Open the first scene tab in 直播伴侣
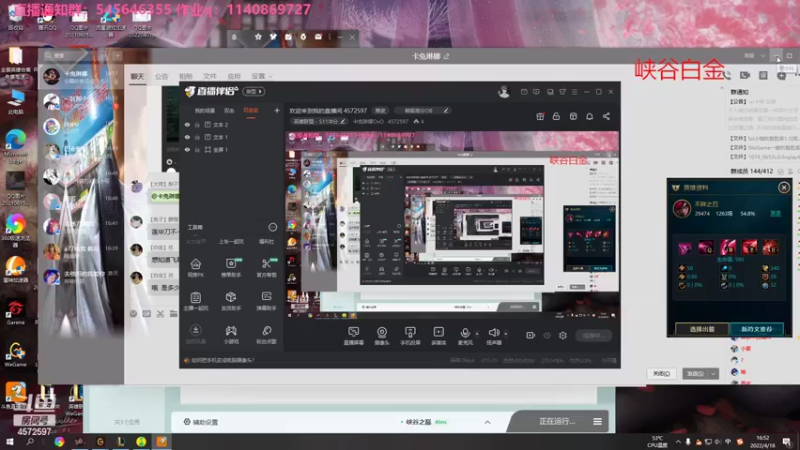 (x=205, y=111)
